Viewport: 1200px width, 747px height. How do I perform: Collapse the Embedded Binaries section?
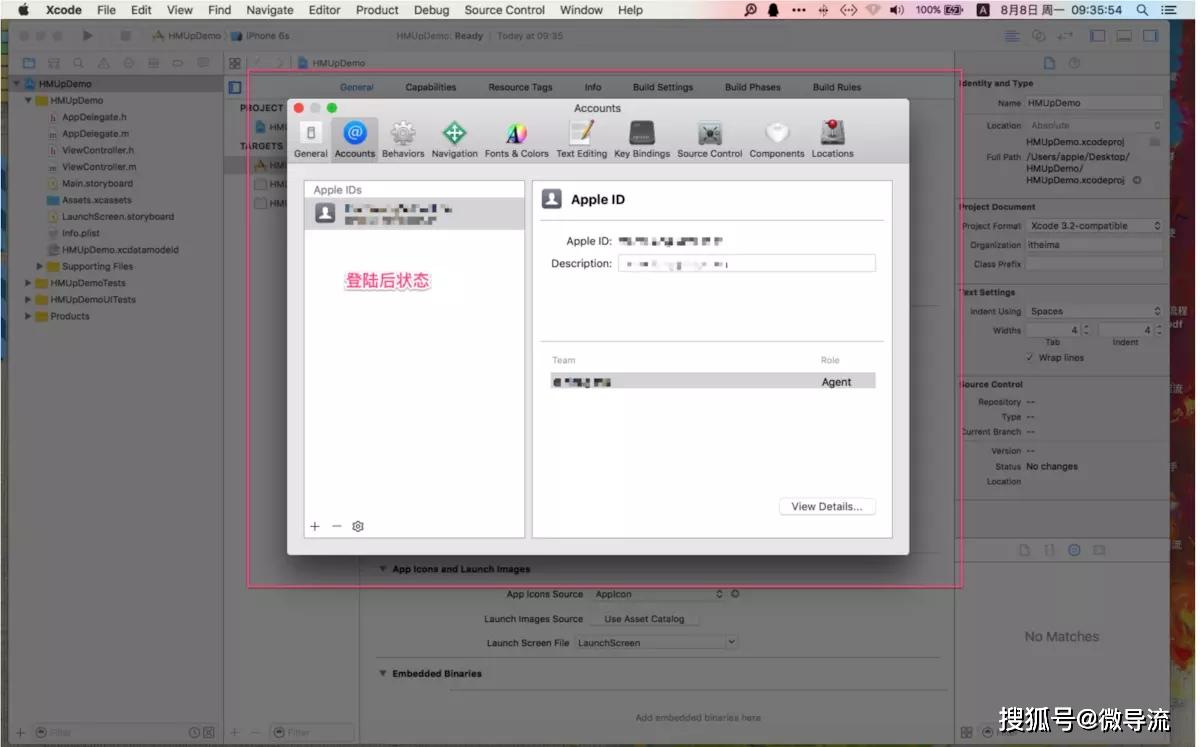[382, 673]
